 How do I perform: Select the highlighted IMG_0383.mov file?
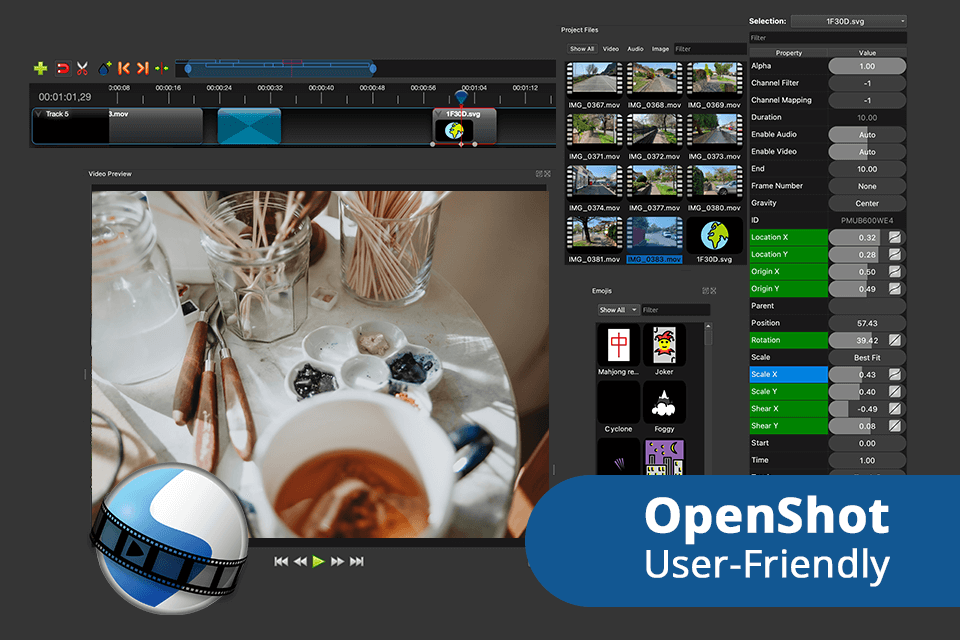coord(654,240)
